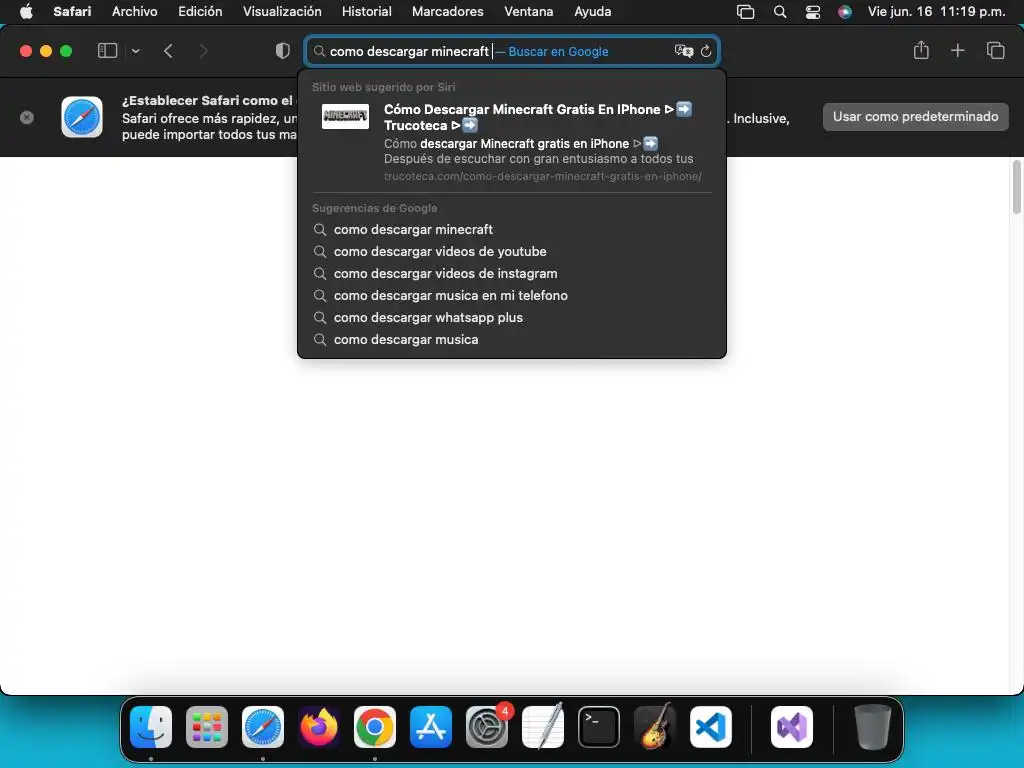Open the App Store from the Dock
The height and width of the screenshot is (768, 1024).
[431, 727]
